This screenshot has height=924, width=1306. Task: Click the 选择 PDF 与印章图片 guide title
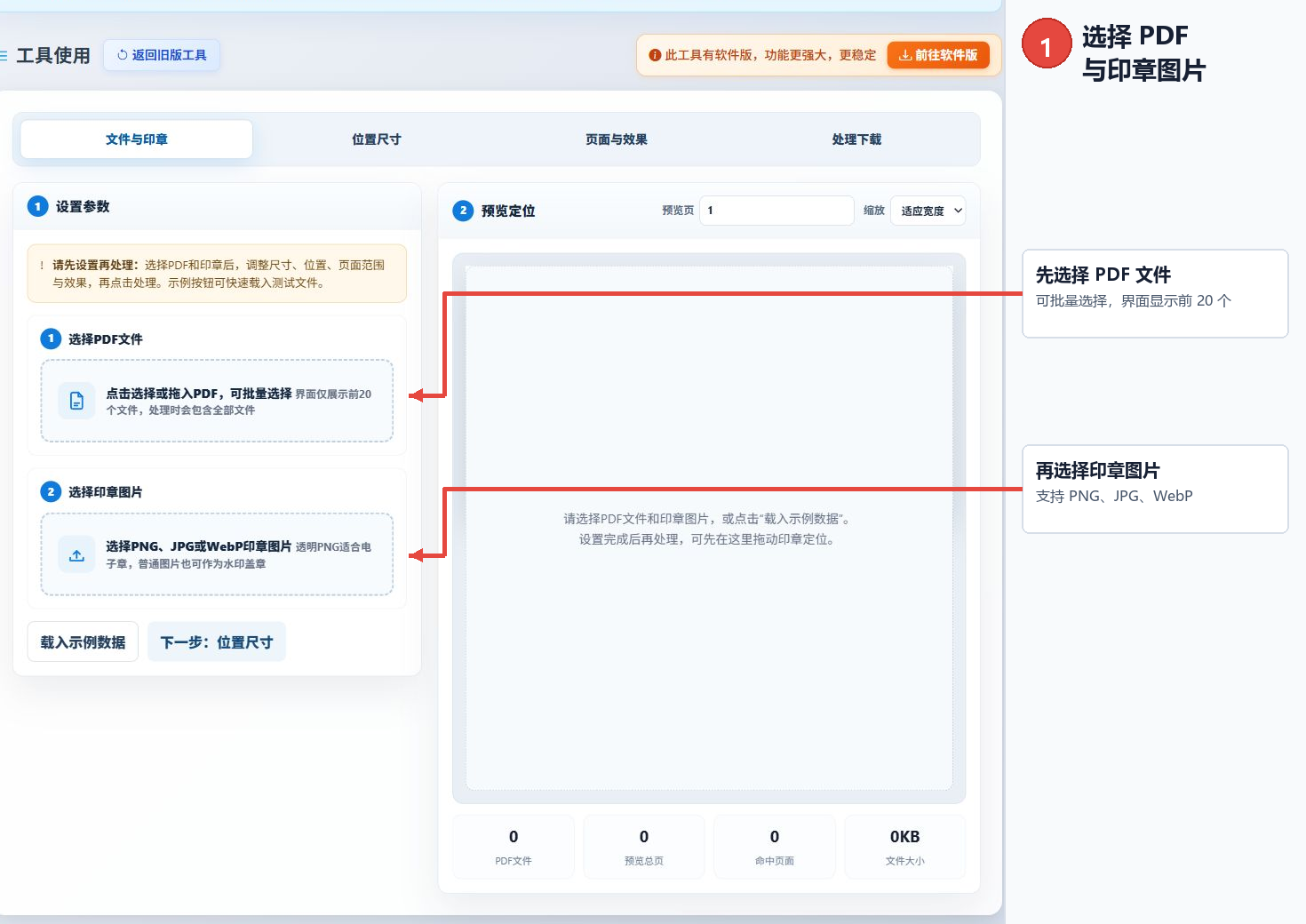tap(1143, 52)
